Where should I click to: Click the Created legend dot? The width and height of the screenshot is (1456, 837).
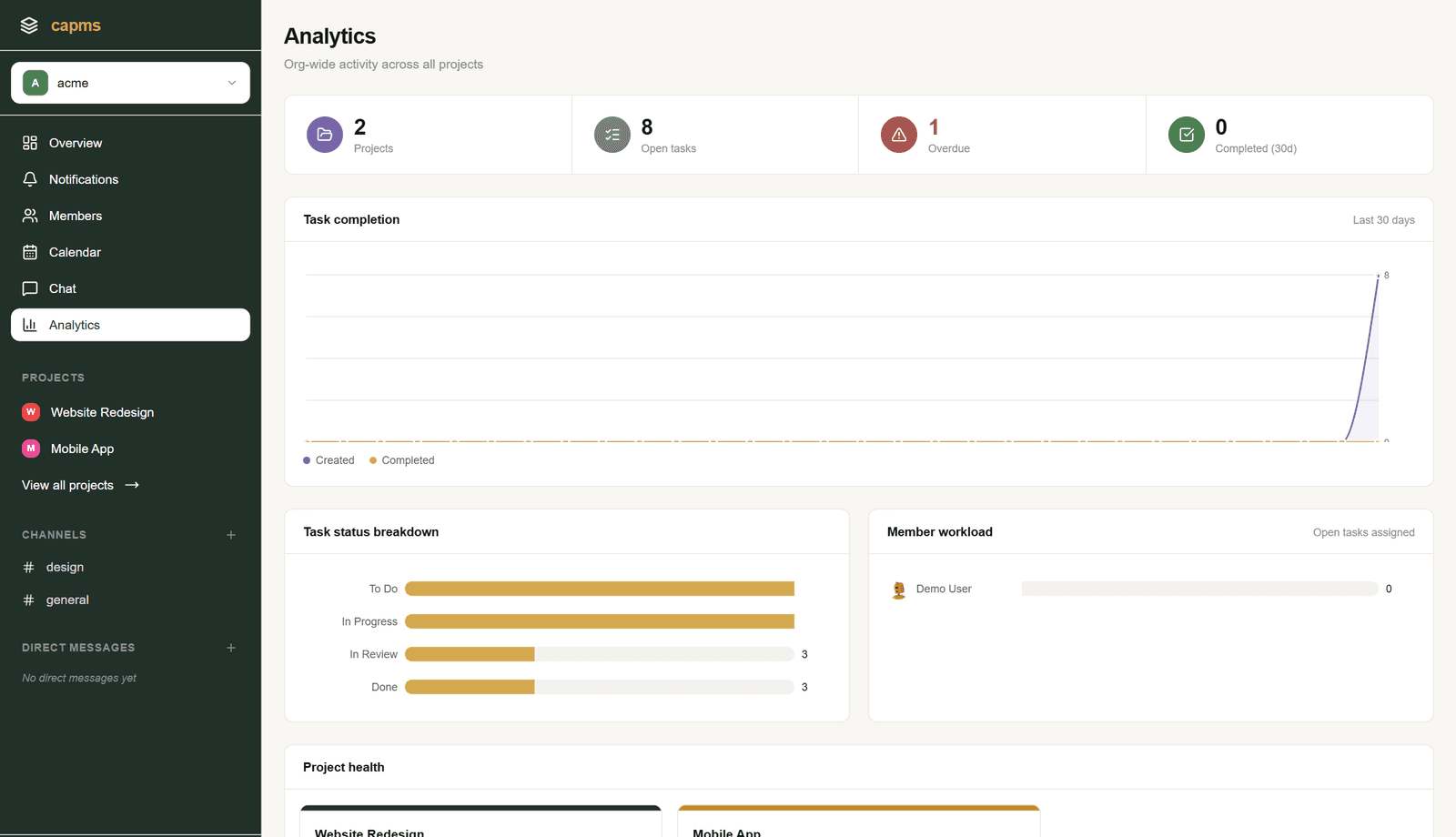pos(307,460)
